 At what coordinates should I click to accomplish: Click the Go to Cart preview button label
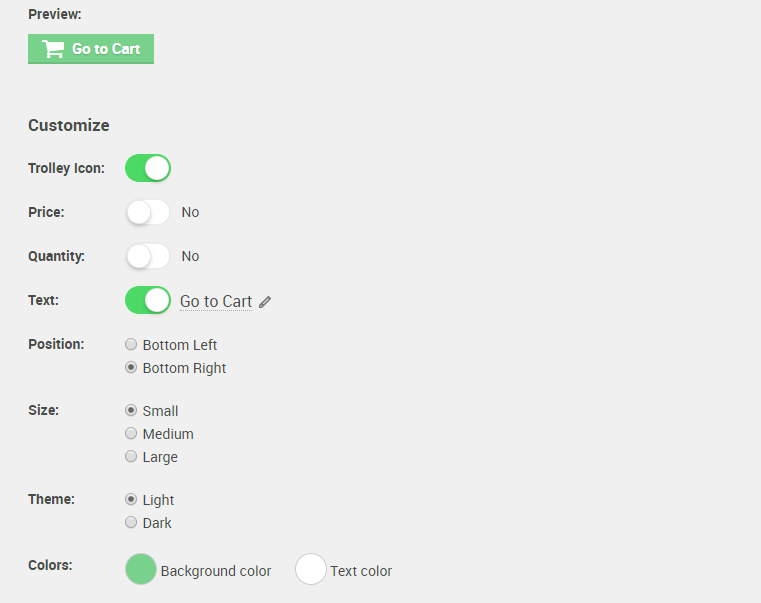coord(106,49)
